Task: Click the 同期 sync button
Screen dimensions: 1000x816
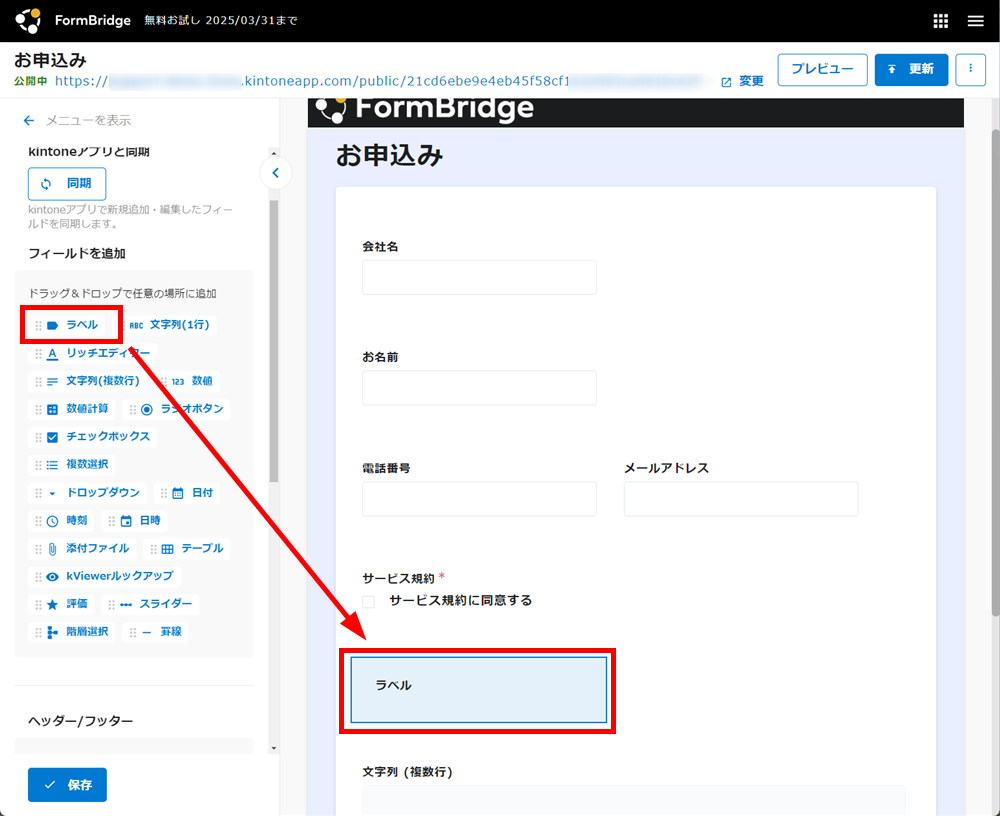Action: (67, 184)
